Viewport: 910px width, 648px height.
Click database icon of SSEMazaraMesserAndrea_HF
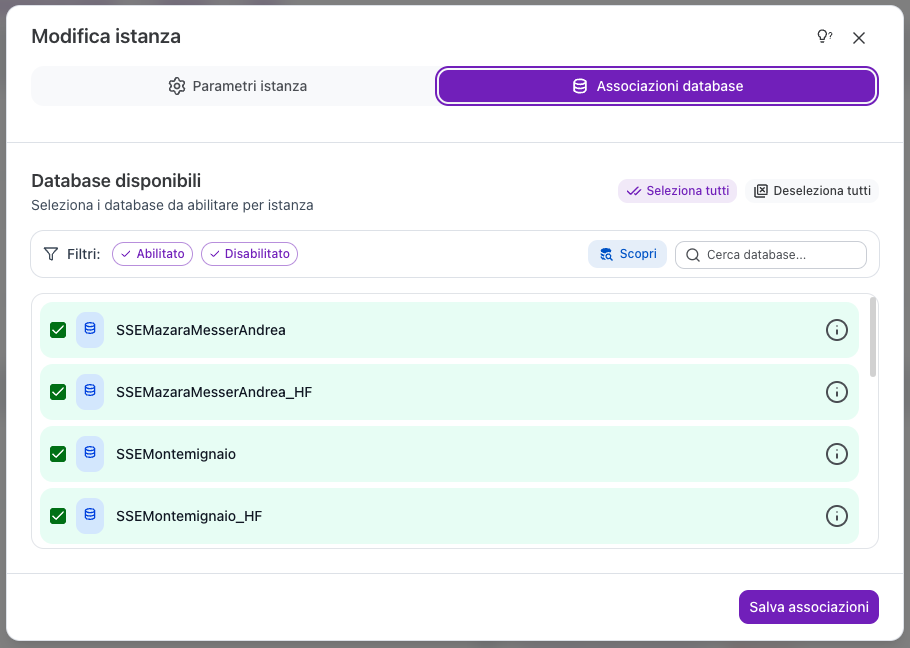(90, 392)
